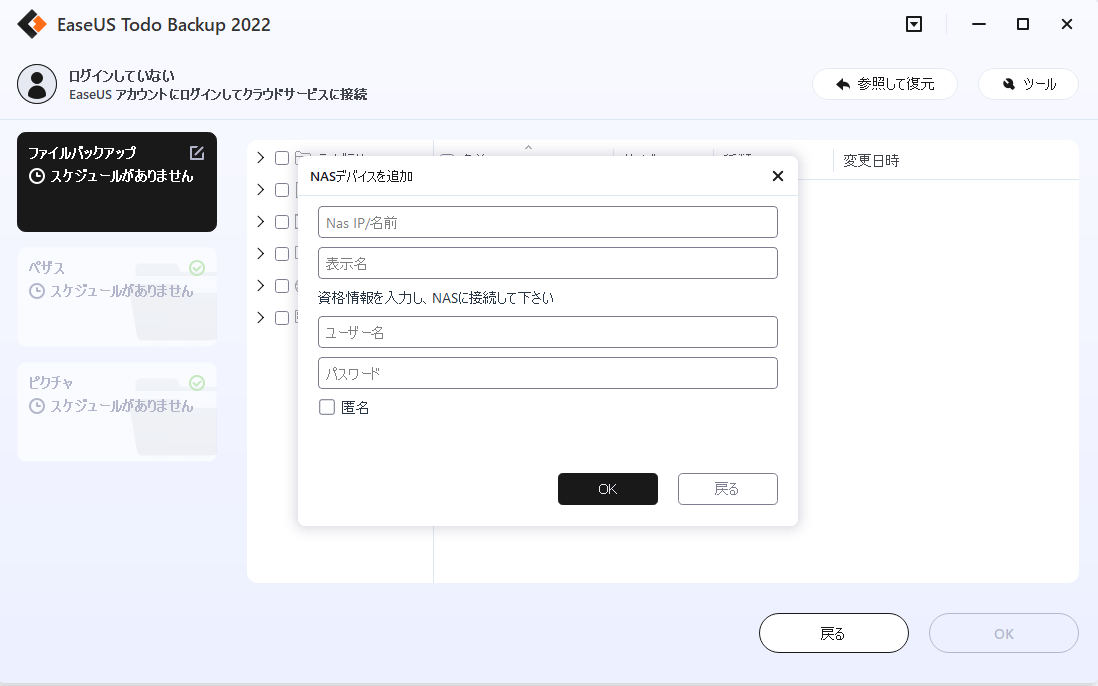
Task: Click the sort arrow above the file list header
Action: click(x=529, y=148)
